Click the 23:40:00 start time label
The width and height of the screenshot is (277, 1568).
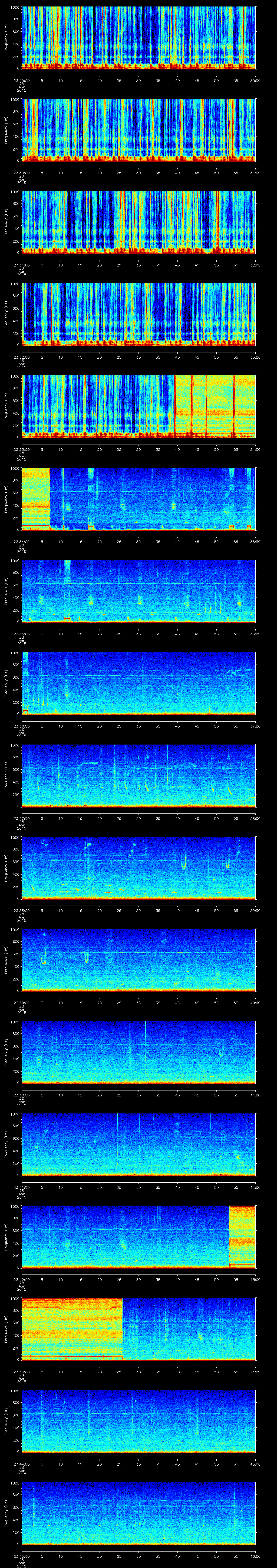(x=21, y=1095)
